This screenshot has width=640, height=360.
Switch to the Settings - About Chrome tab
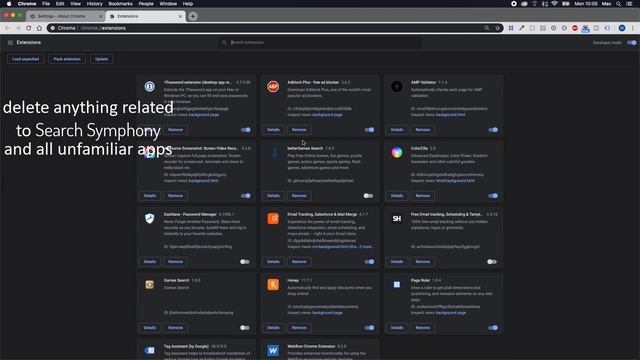[x=65, y=16]
